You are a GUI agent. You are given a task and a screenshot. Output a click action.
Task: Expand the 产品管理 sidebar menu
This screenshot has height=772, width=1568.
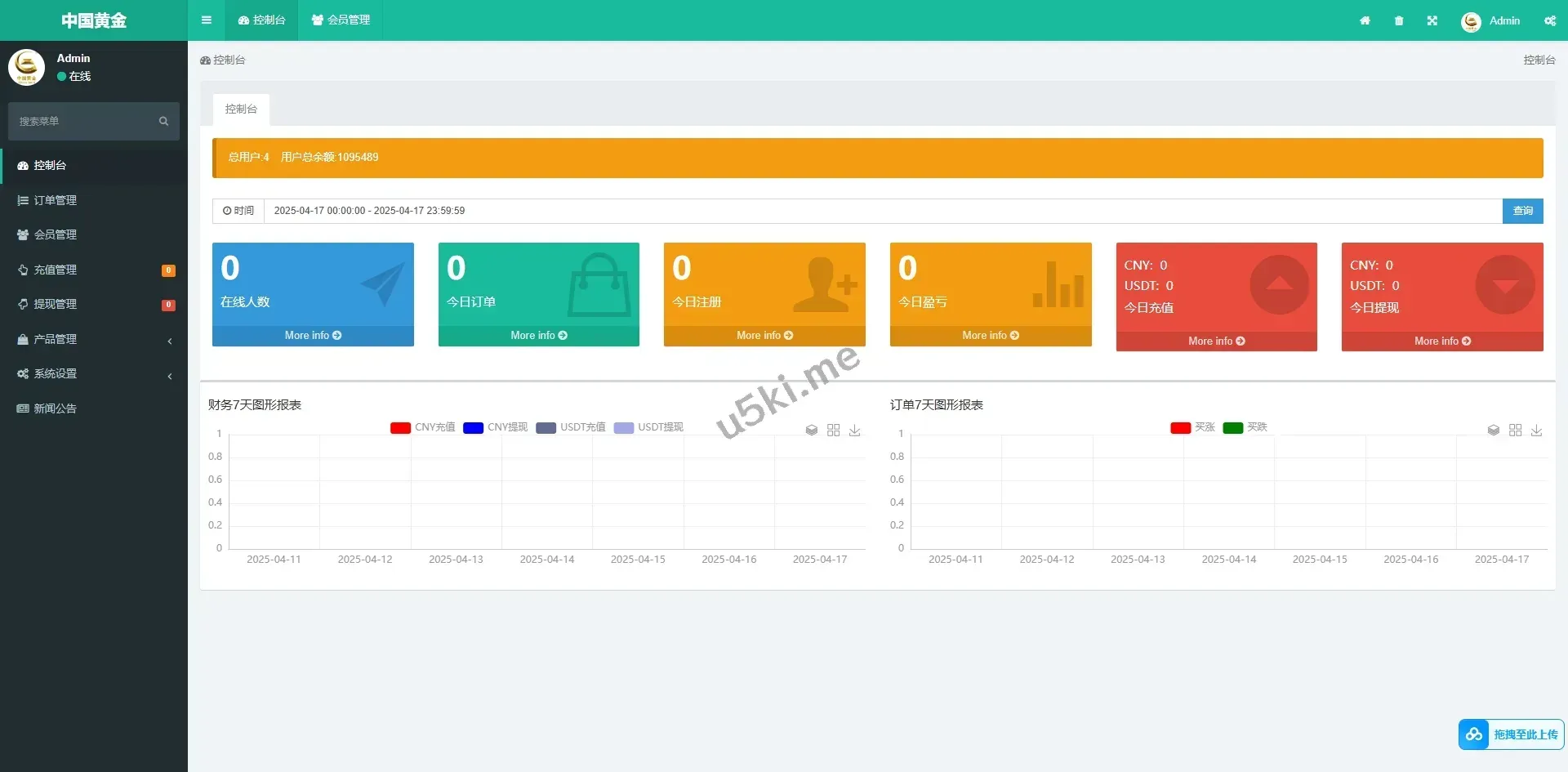pyautogui.click(x=94, y=339)
